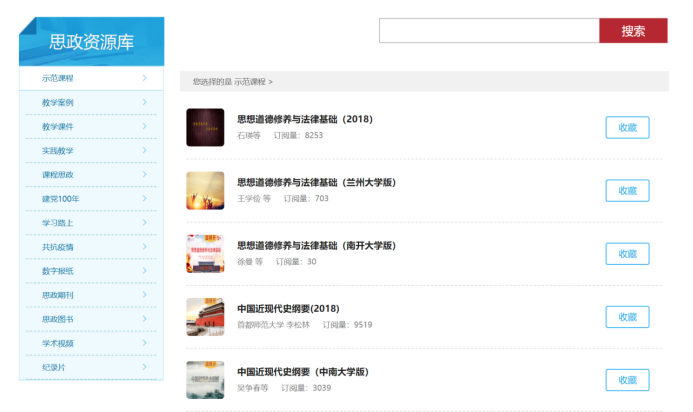The width and height of the screenshot is (693, 412).
Task: Open the 示范课程 menu item
Action: point(91,78)
